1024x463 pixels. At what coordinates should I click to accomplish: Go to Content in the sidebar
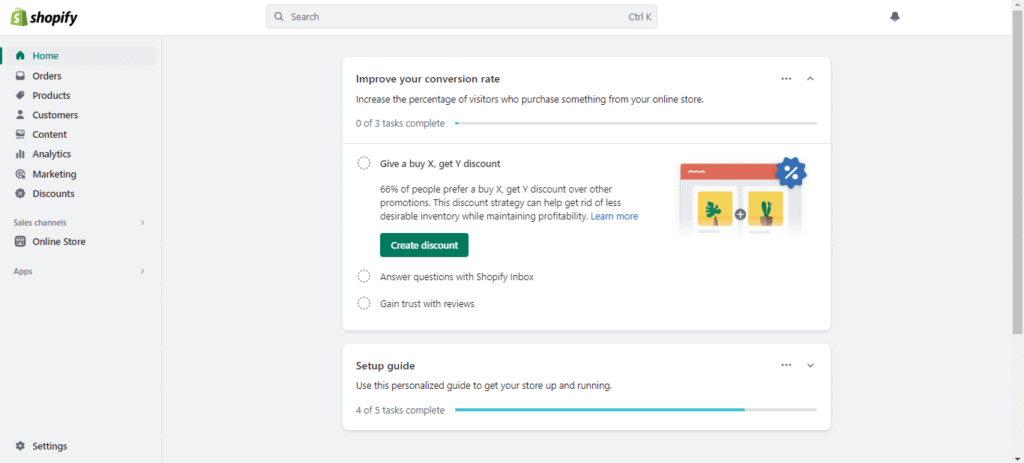click(49, 134)
